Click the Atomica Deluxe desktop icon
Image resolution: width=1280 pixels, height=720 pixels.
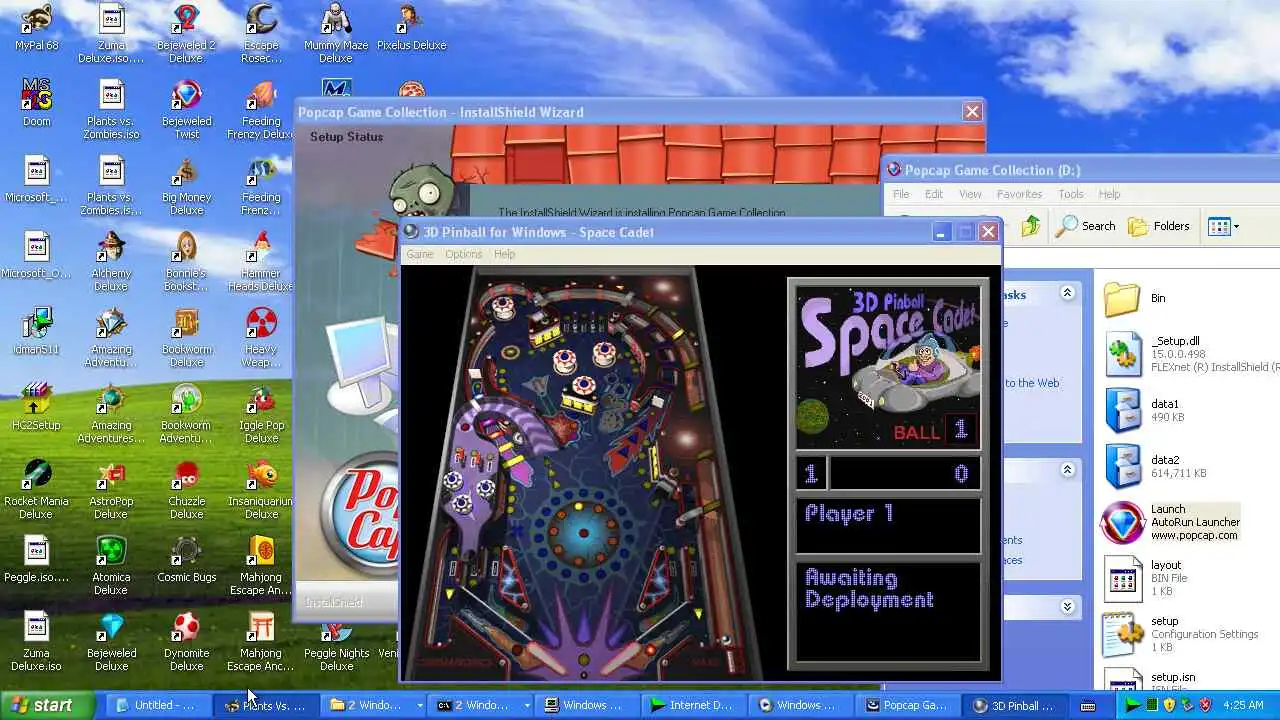[111, 566]
